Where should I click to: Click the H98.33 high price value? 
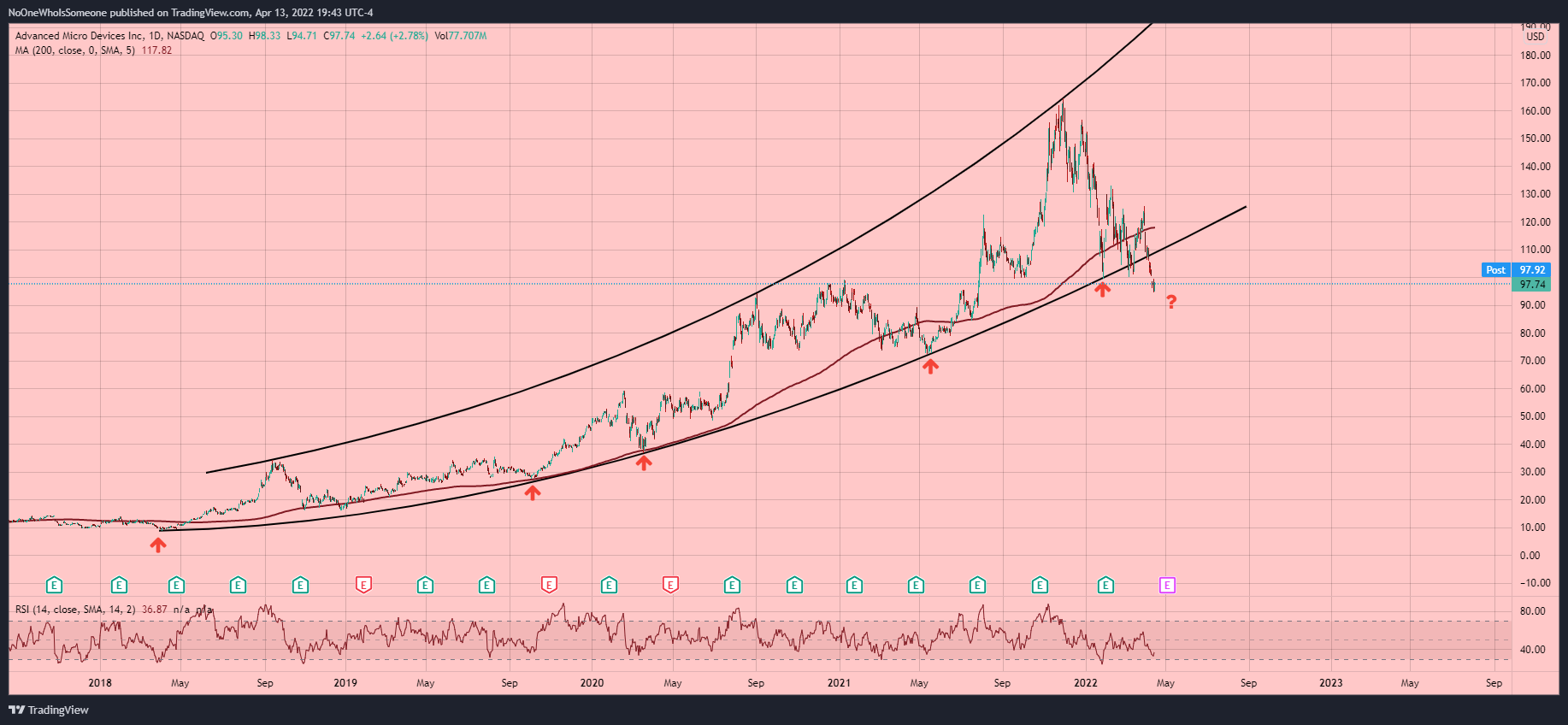pos(264,36)
